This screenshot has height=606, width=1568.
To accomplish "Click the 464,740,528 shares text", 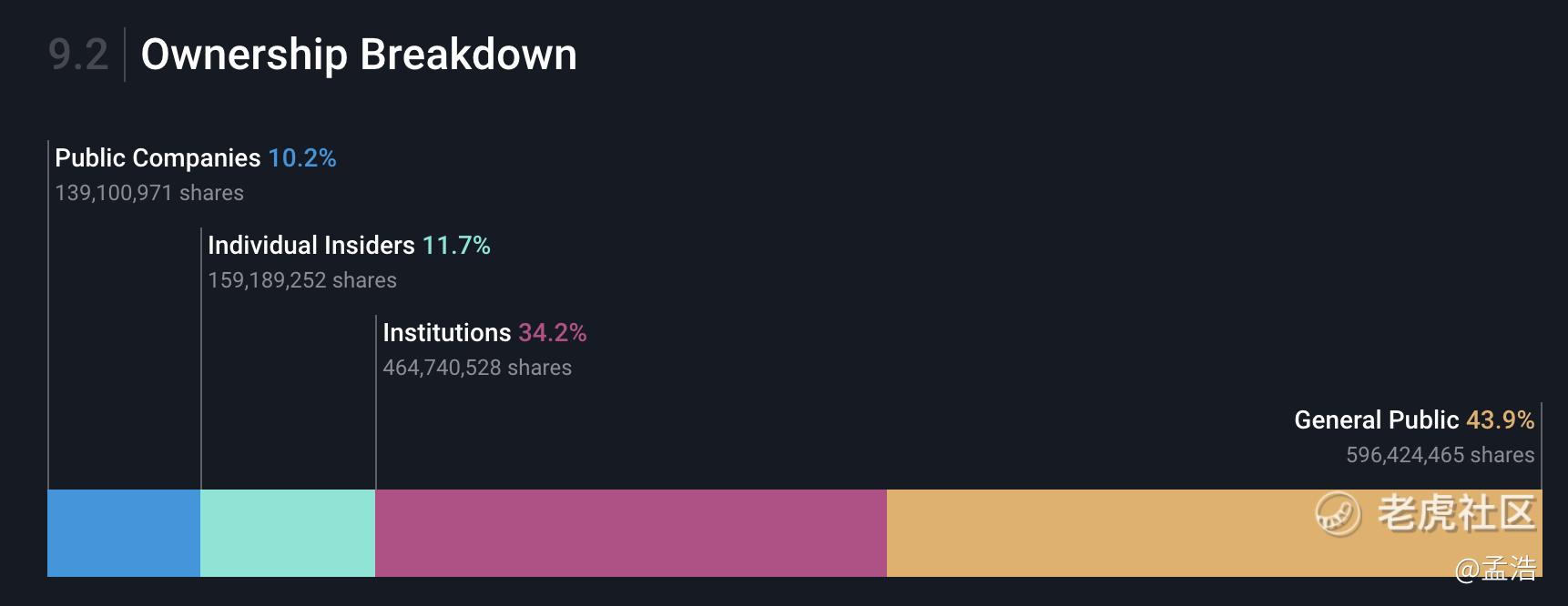I will click(477, 368).
